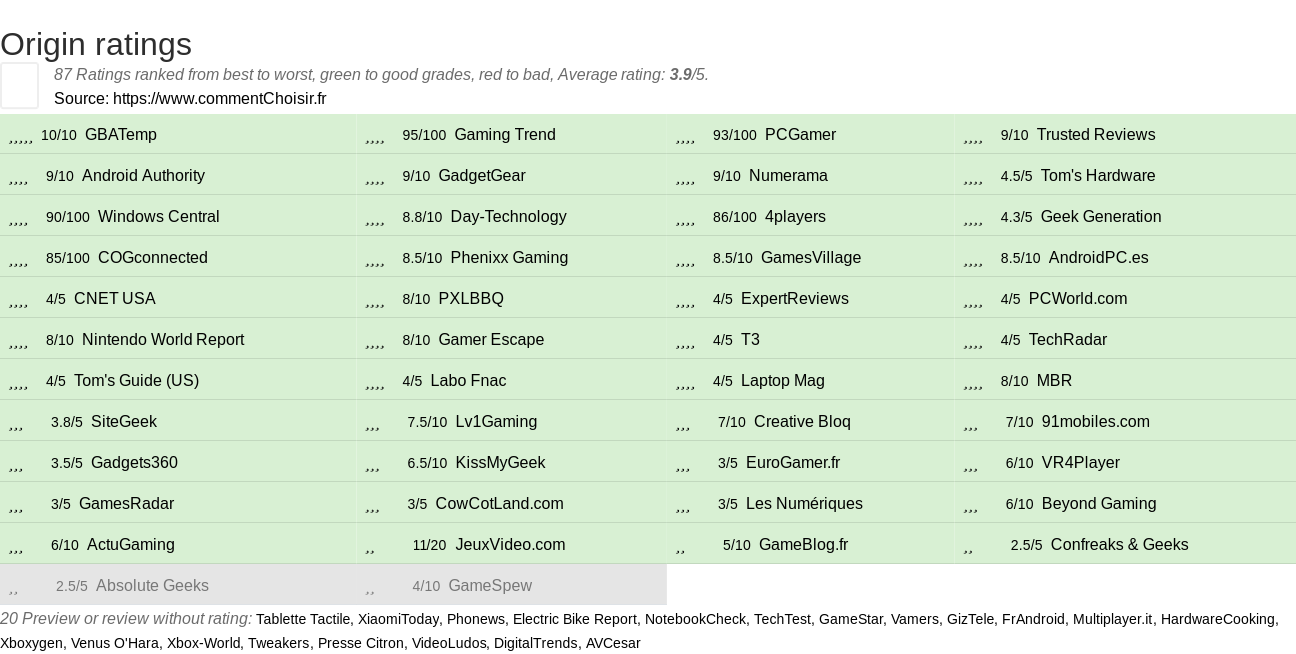This screenshot has width=1296, height=654.
Task: Open the Laptop Mag review
Action: (783, 381)
